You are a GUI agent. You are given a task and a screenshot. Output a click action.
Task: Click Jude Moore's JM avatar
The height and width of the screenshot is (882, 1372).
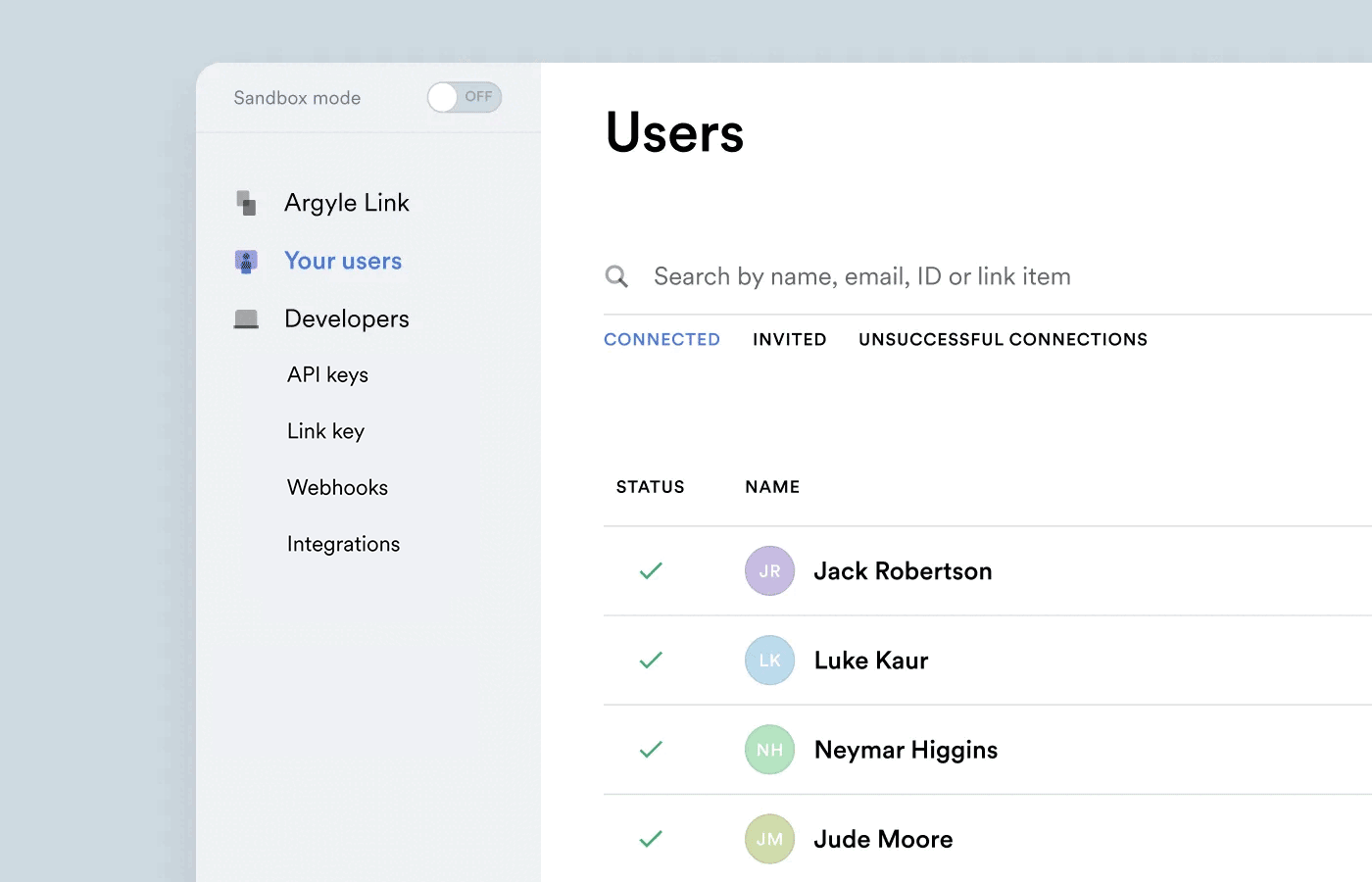pos(769,839)
